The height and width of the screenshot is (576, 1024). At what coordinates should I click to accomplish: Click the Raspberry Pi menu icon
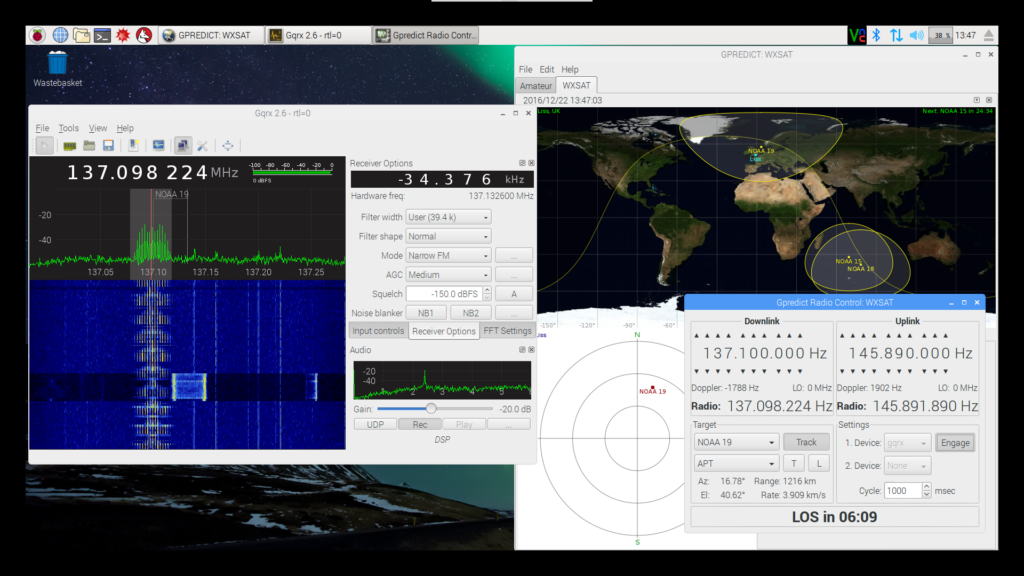coord(37,35)
